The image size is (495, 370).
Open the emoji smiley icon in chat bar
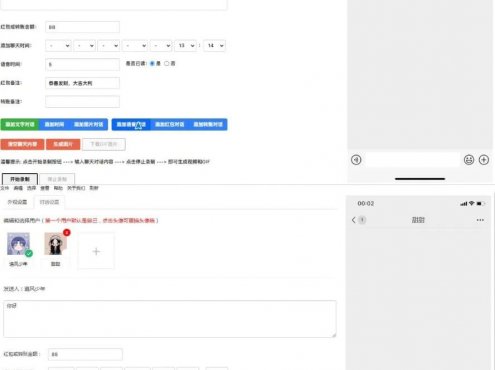pos(469,160)
